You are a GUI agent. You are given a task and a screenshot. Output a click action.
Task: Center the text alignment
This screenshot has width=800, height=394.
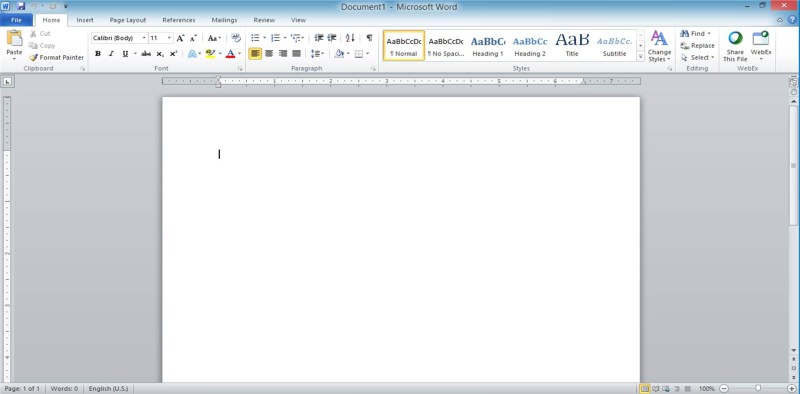269,54
